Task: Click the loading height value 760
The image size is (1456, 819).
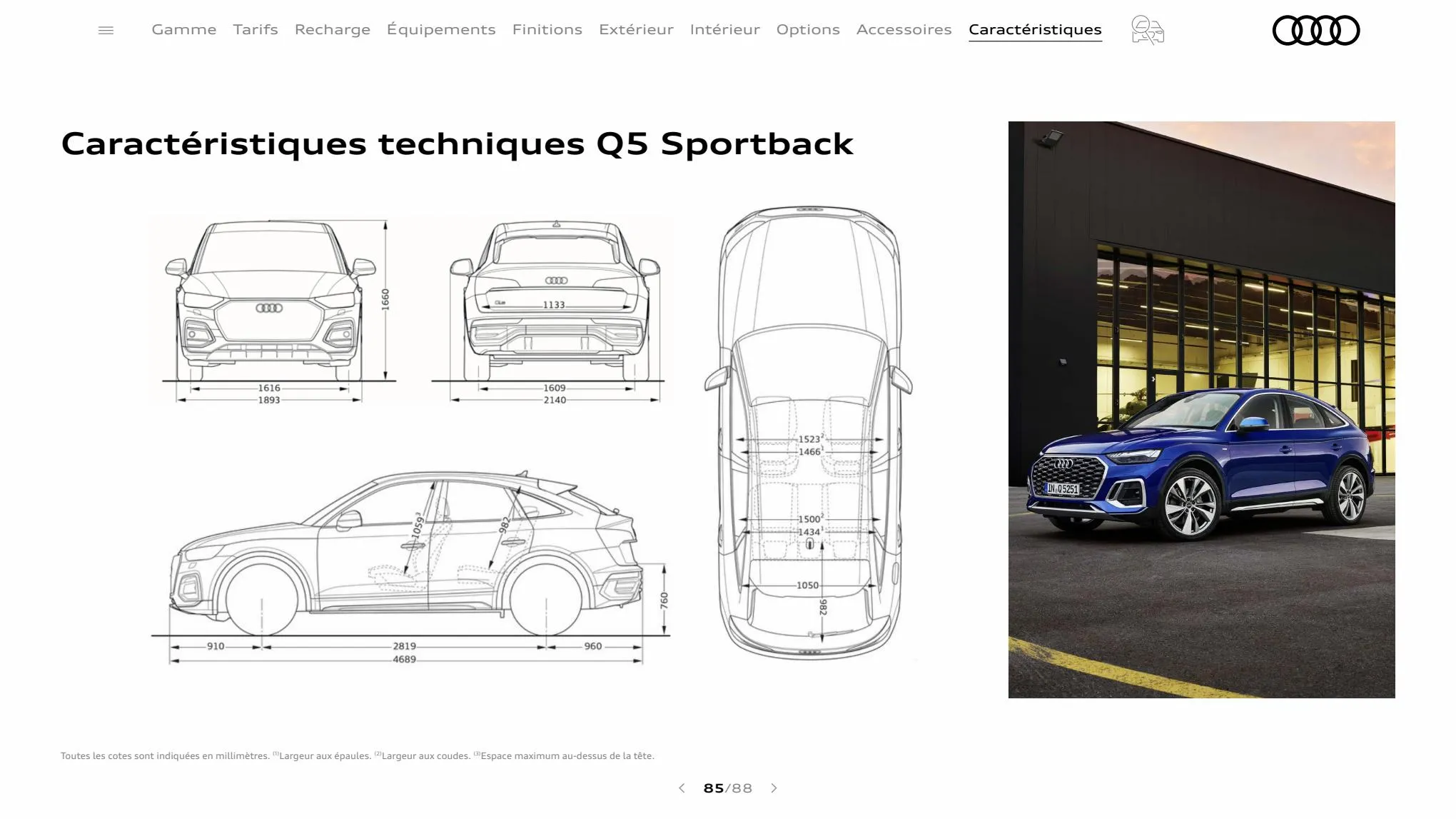Action: point(664,600)
